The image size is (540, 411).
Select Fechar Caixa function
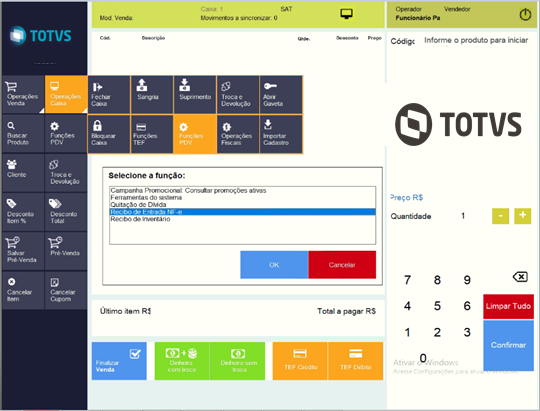[109, 95]
